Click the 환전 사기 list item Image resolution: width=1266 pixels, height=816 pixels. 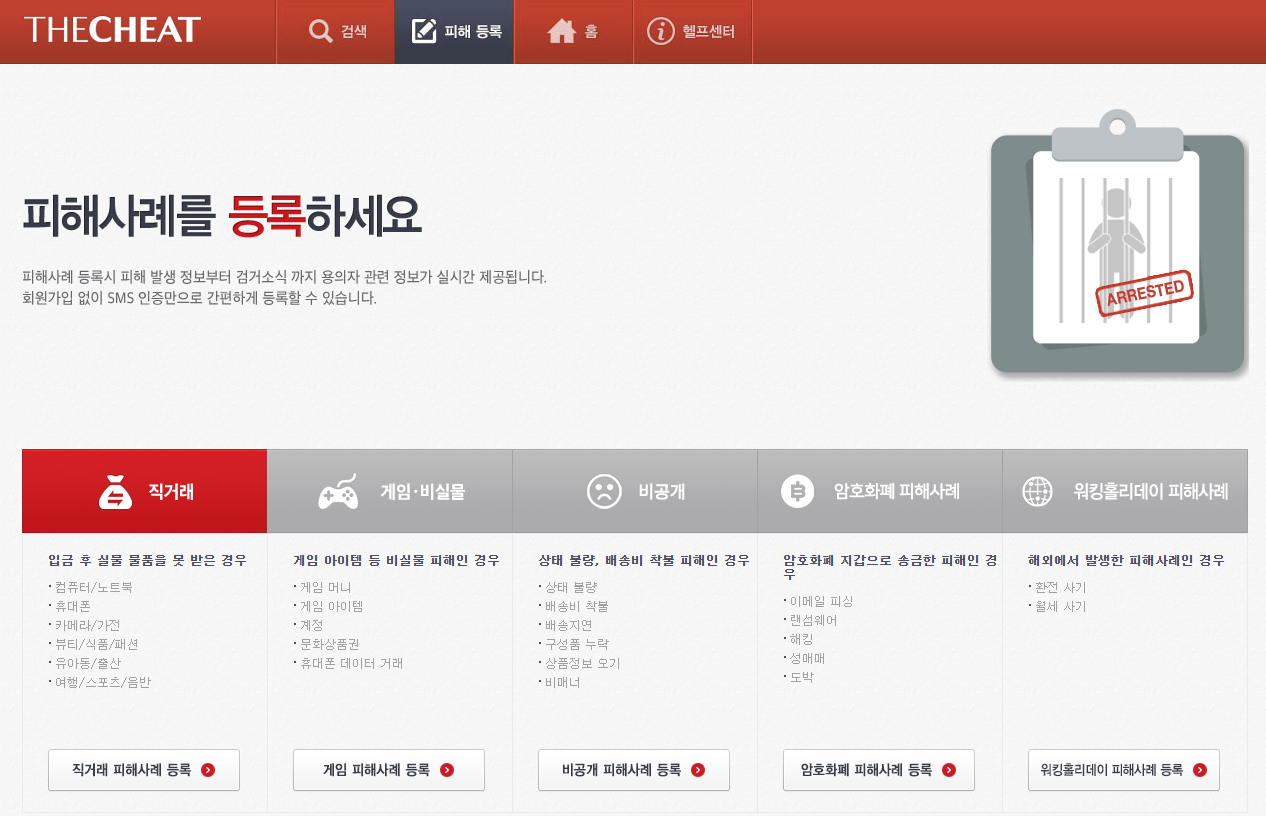coord(1060,587)
